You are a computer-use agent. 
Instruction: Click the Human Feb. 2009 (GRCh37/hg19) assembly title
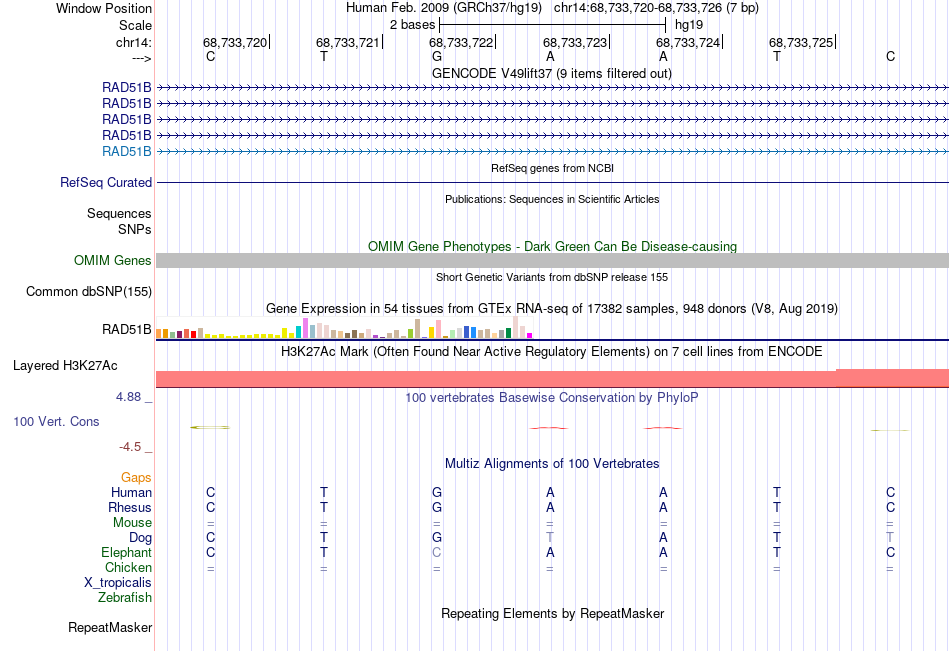pos(445,8)
